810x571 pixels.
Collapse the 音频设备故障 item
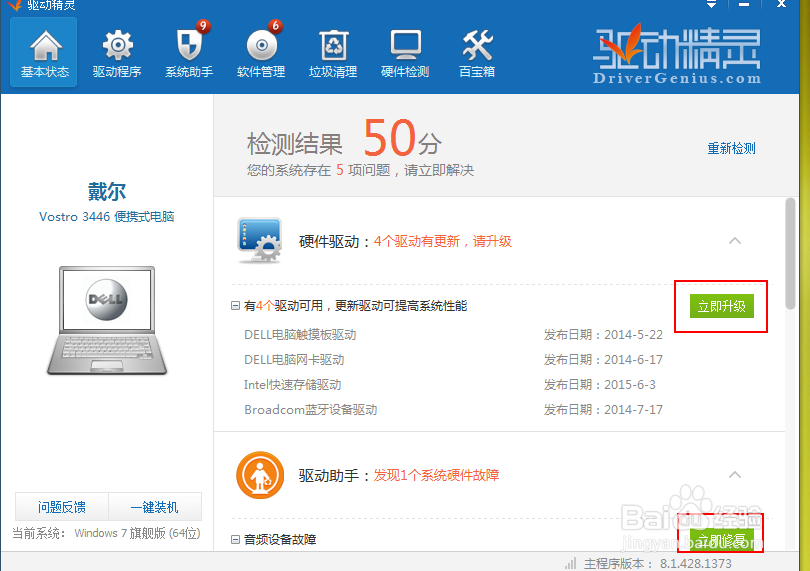[235, 539]
